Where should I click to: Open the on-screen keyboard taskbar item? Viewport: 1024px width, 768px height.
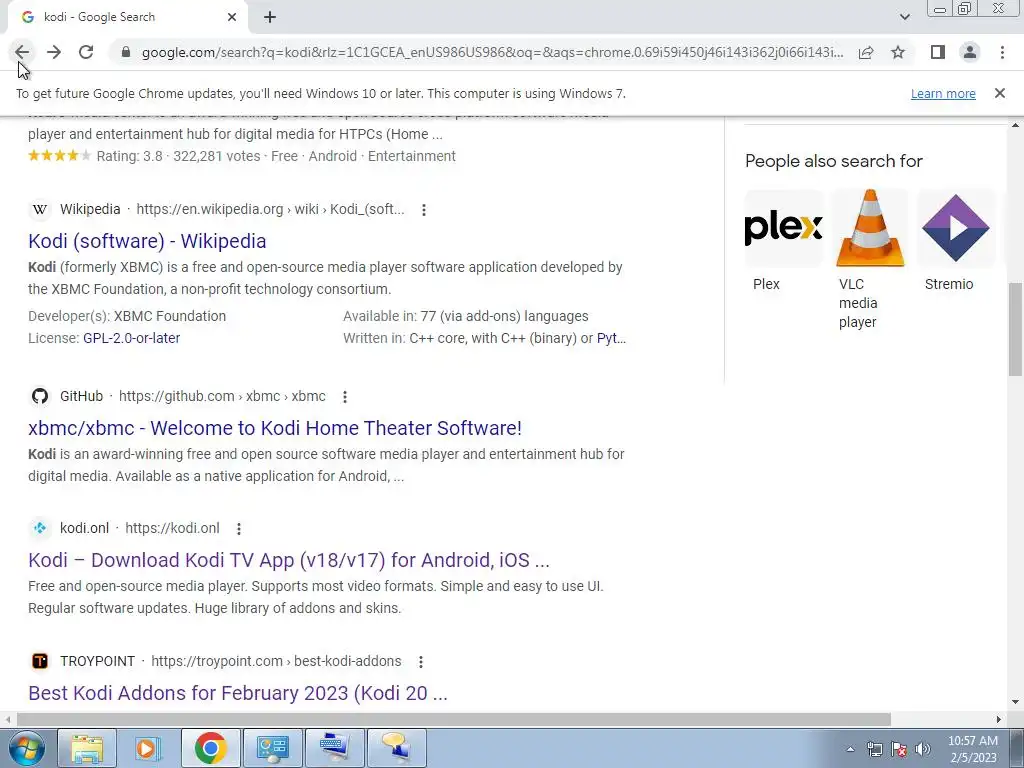pyautogui.click(x=334, y=748)
